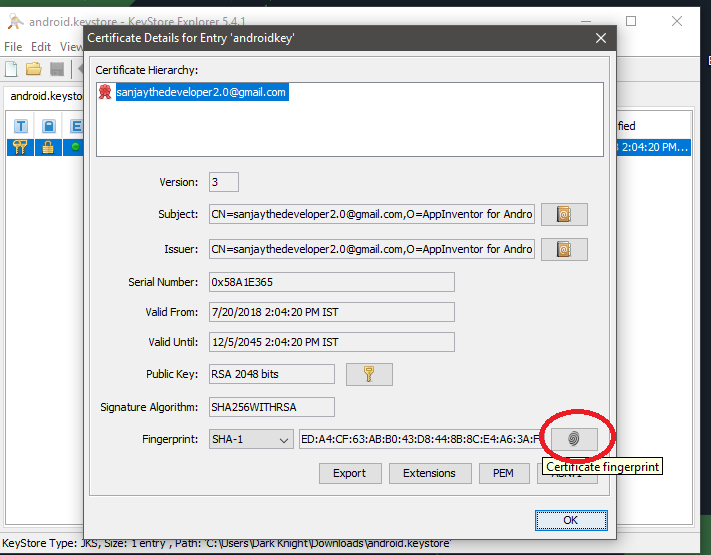Viewport: 711px width, 555px height.
Task: View Issuer distinguished name details button
Action: pos(564,249)
